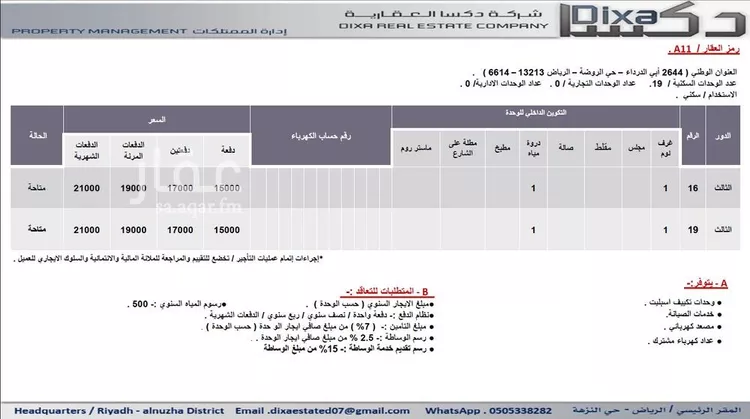
Task: Click the 'دفعتين' sub-header
Action: pos(180,150)
